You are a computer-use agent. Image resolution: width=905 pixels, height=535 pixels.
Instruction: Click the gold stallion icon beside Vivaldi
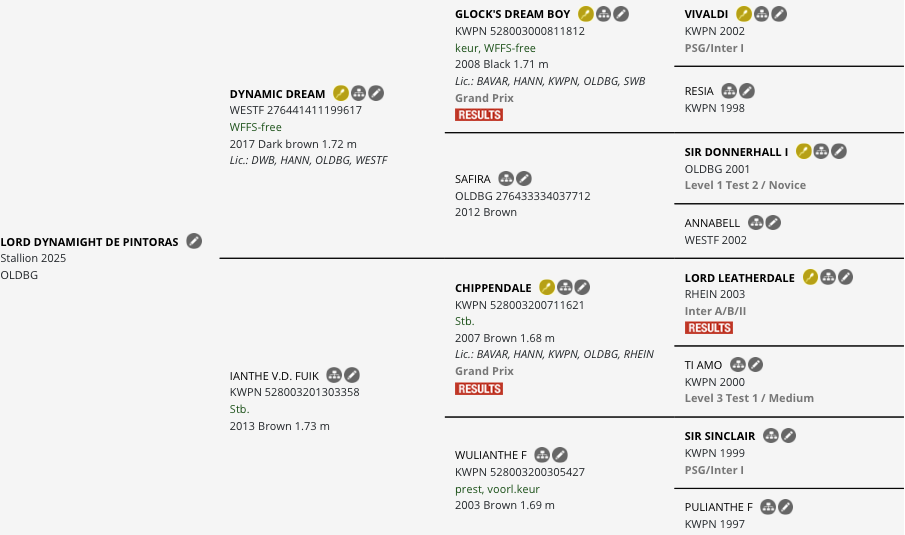744,14
